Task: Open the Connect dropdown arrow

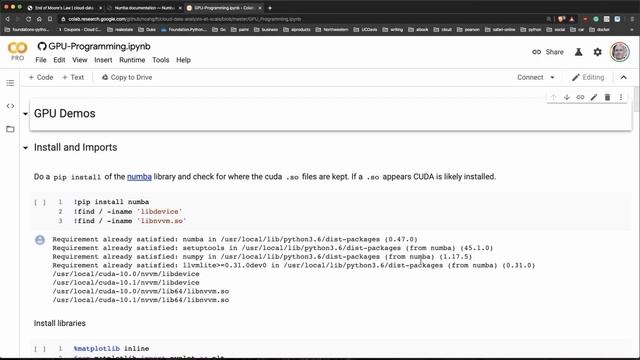Action: point(552,77)
